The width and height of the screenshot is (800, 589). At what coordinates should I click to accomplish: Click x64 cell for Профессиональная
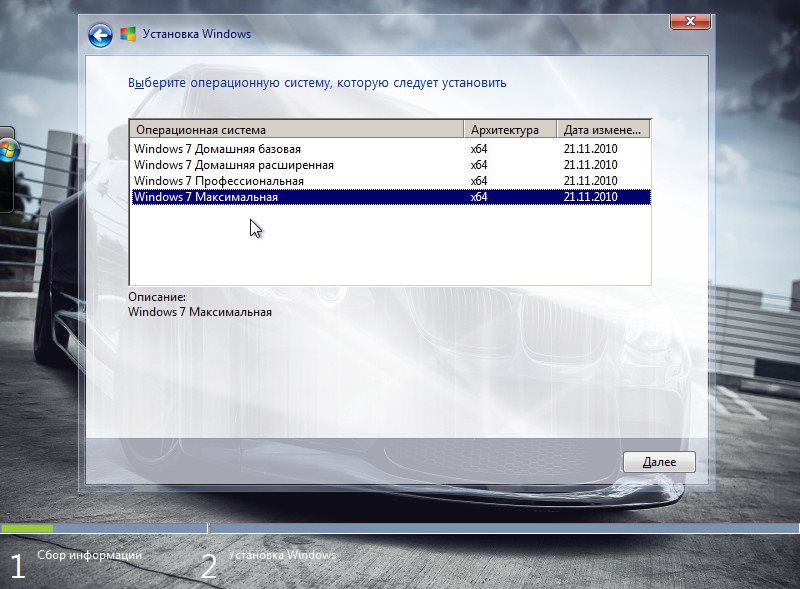tap(479, 181)
